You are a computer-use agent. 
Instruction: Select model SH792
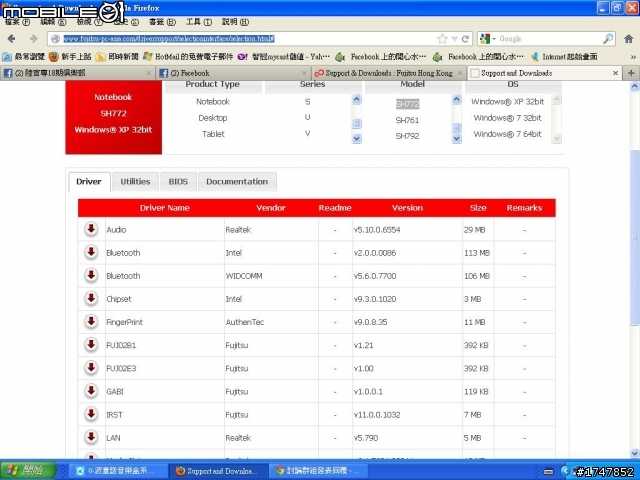coord(407,136)
